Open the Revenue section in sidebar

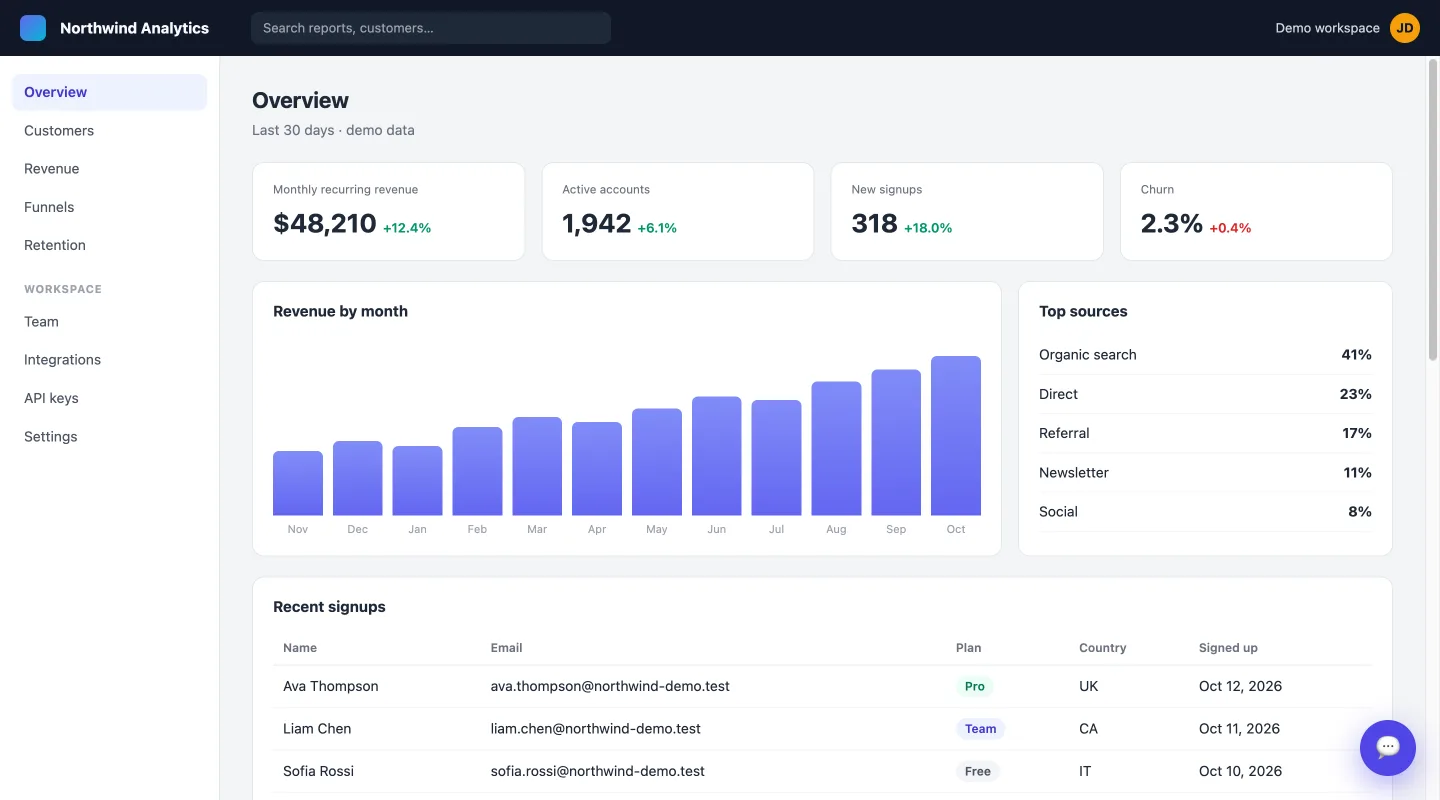[x=110, y=169]
